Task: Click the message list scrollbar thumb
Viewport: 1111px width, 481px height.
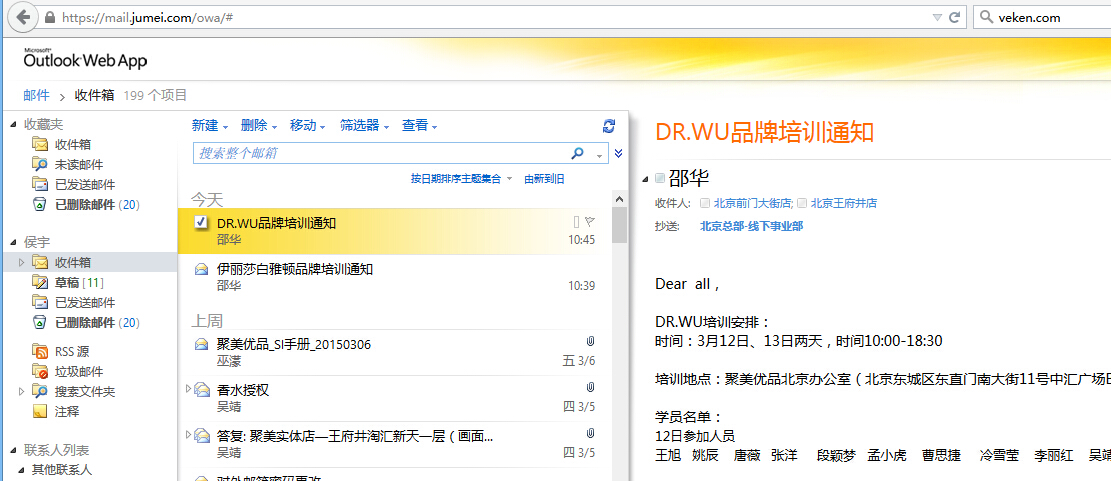Action: pyautogui.click(x=619, y=225)
